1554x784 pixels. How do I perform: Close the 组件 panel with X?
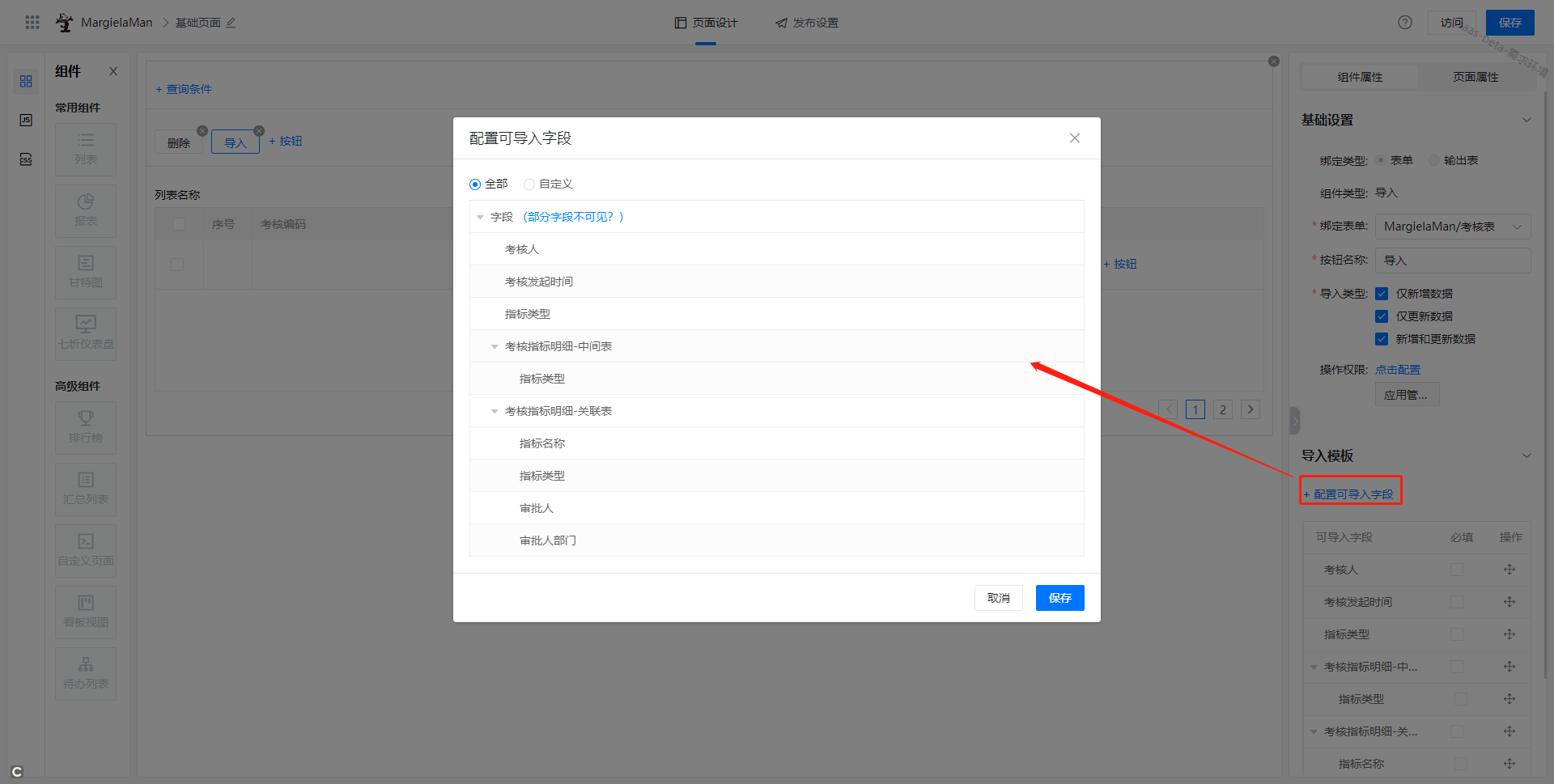coord(113,71)
